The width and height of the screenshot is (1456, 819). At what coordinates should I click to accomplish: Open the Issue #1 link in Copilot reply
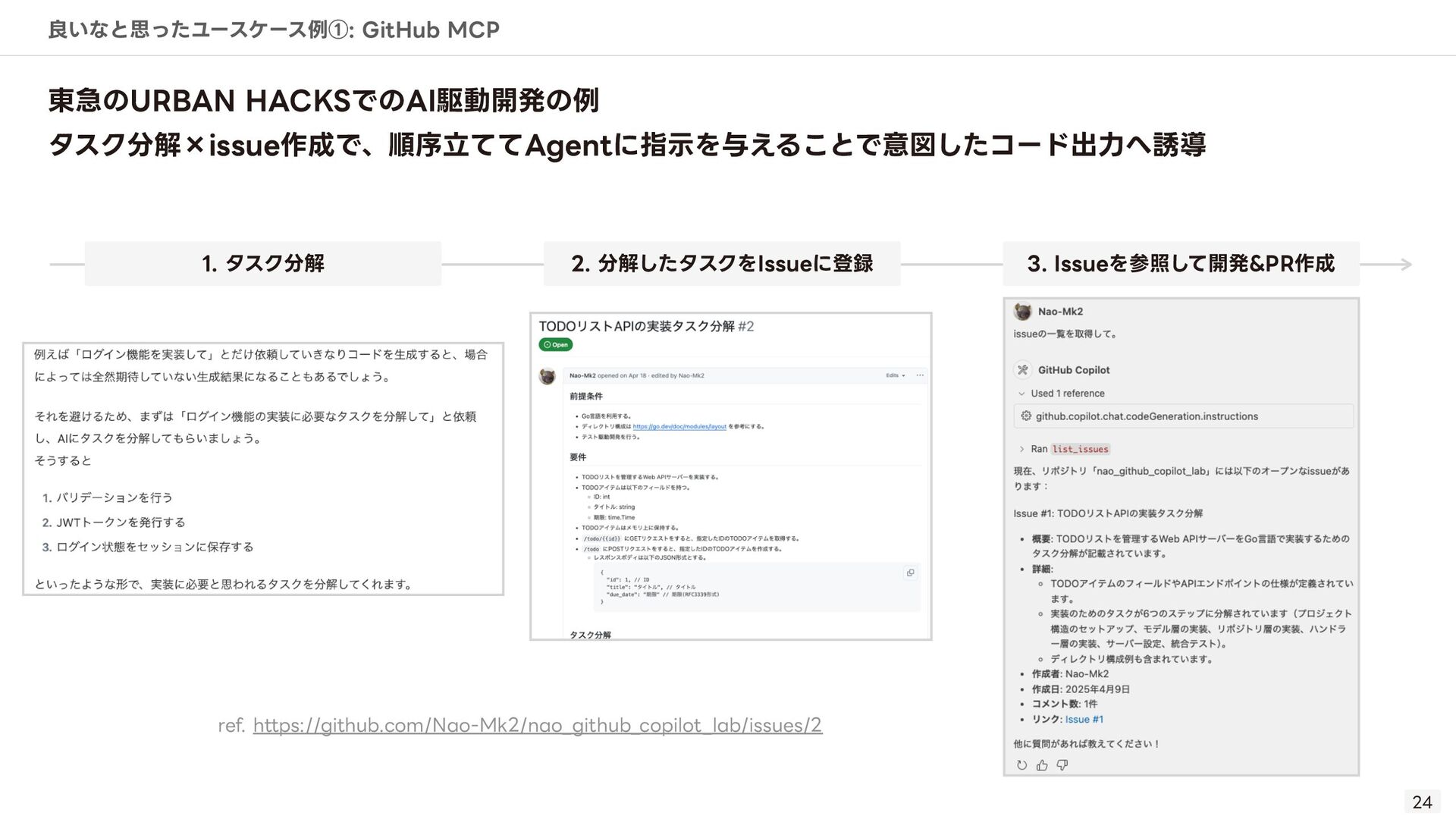pyautogui.click(x=1084, y=719)
